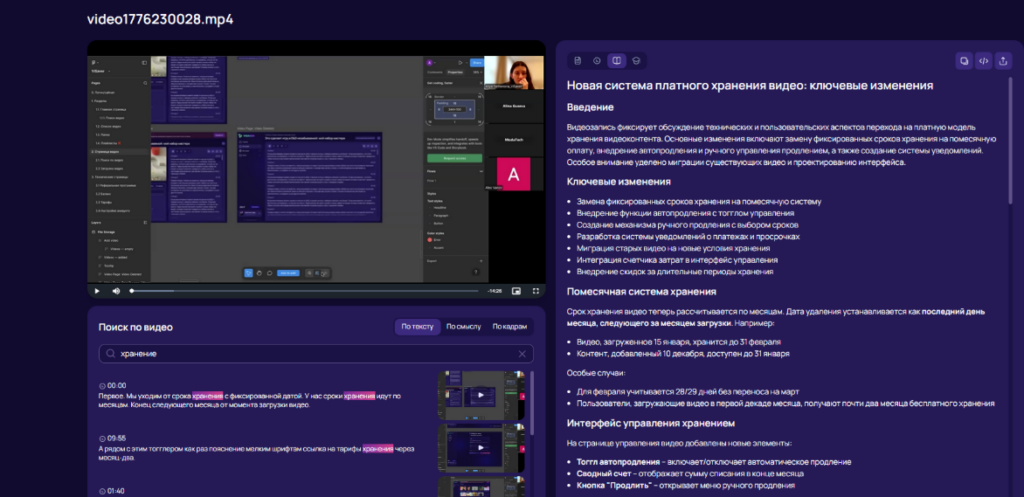Jump to the 09:55 search result timestamp
The image size is (1024, 497).
pos(116,438)
